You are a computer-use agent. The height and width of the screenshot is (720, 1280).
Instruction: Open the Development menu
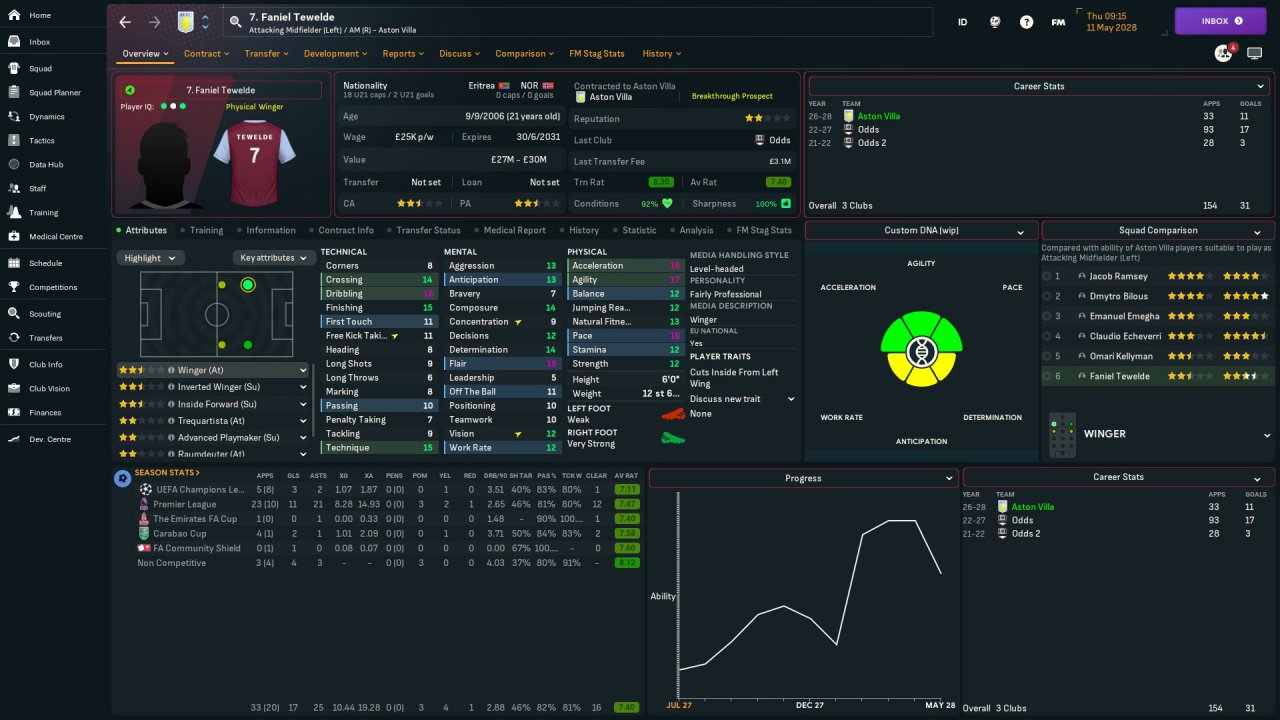tap(335, 54)
